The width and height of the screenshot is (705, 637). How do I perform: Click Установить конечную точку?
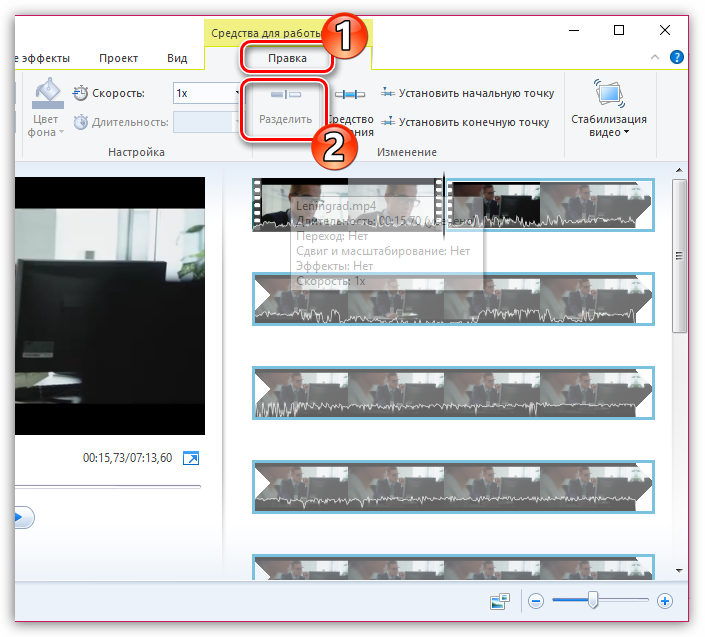pos(465,122)
